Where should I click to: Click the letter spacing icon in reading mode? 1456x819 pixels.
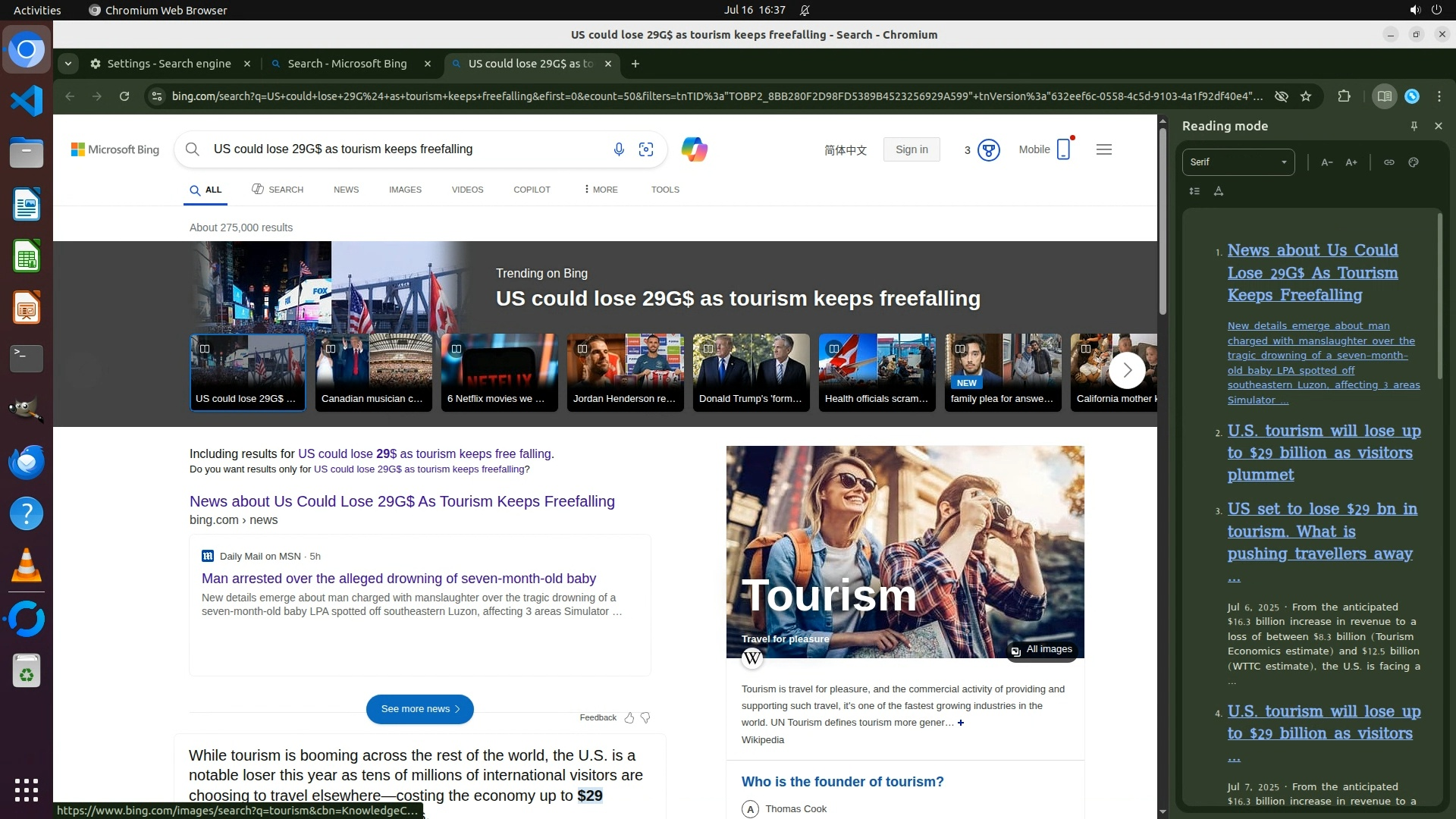(1219, 191)
